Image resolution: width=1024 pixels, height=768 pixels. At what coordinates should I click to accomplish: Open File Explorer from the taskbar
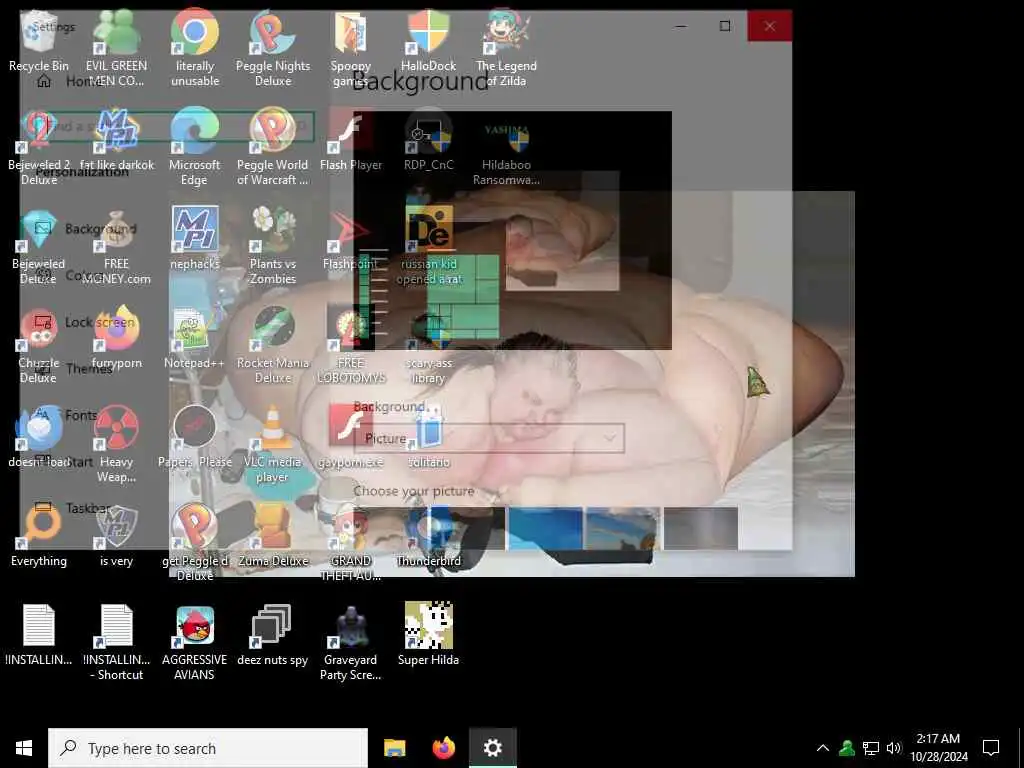[x=394, y=748]
